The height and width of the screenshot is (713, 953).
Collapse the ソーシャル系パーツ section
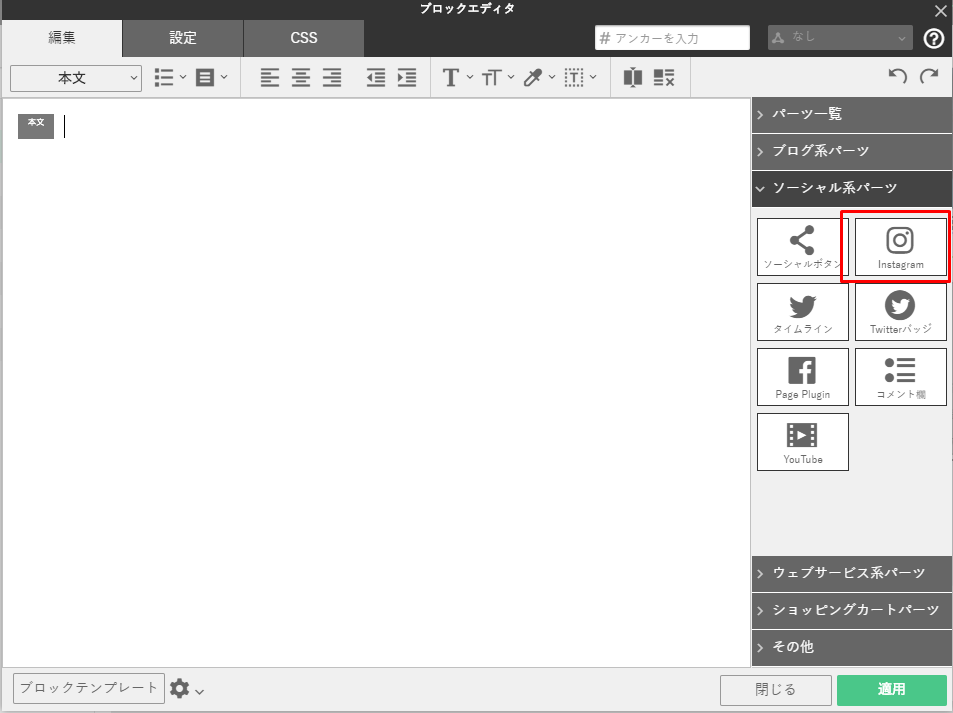[x=852, y=188]
